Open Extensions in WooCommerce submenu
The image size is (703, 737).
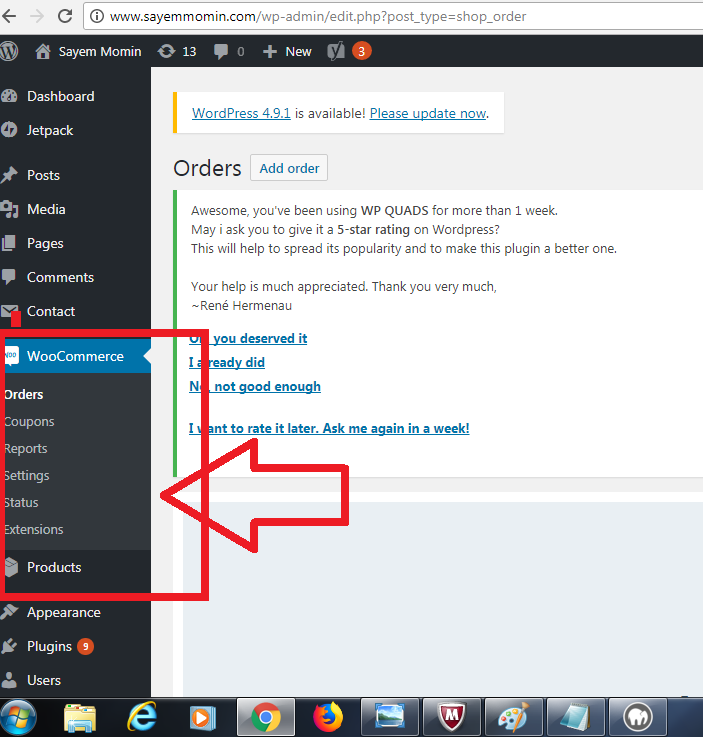34,530
